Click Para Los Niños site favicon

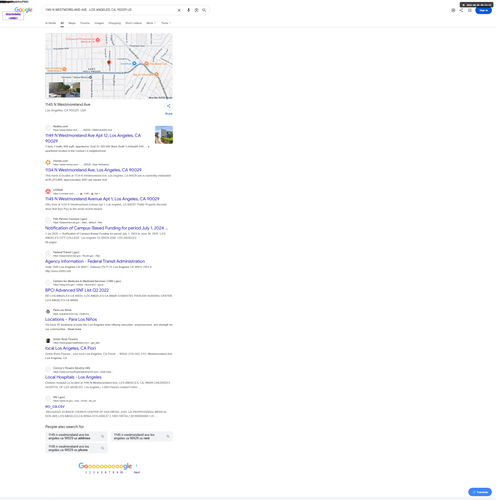[x=48, y=312]
